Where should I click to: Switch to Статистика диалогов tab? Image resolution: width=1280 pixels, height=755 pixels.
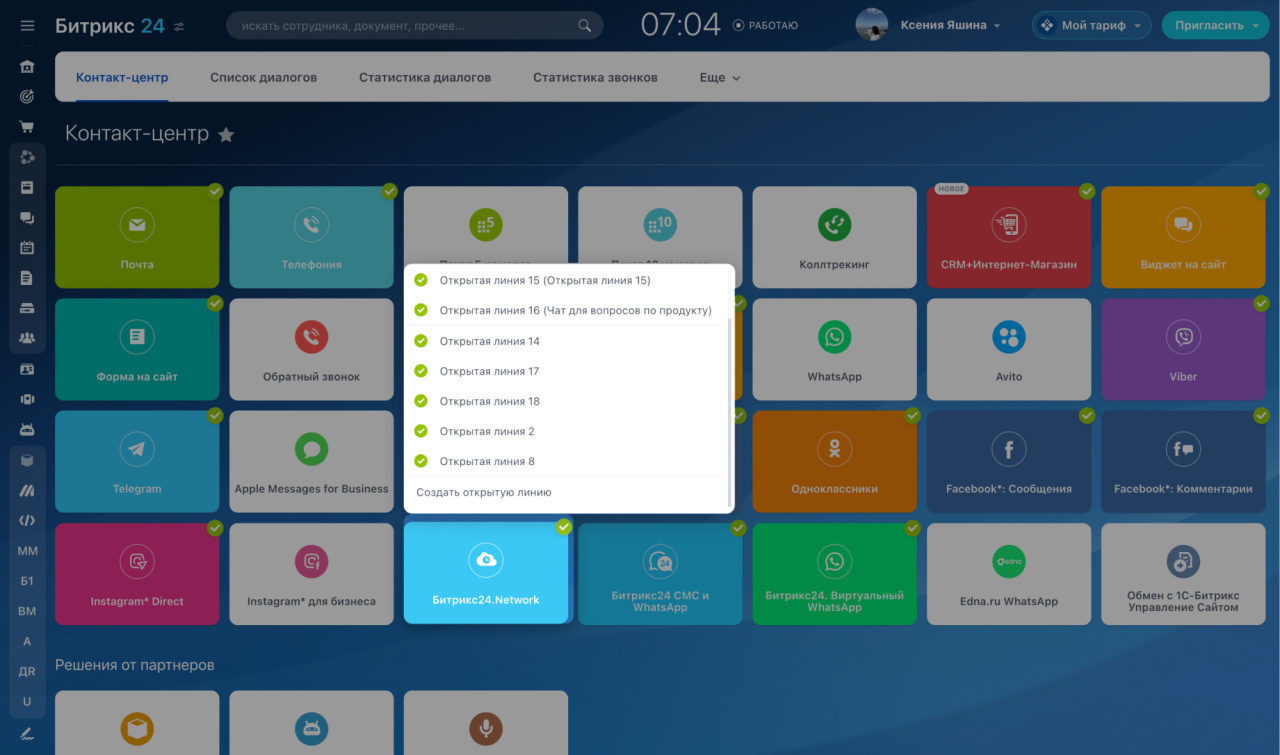425,77
